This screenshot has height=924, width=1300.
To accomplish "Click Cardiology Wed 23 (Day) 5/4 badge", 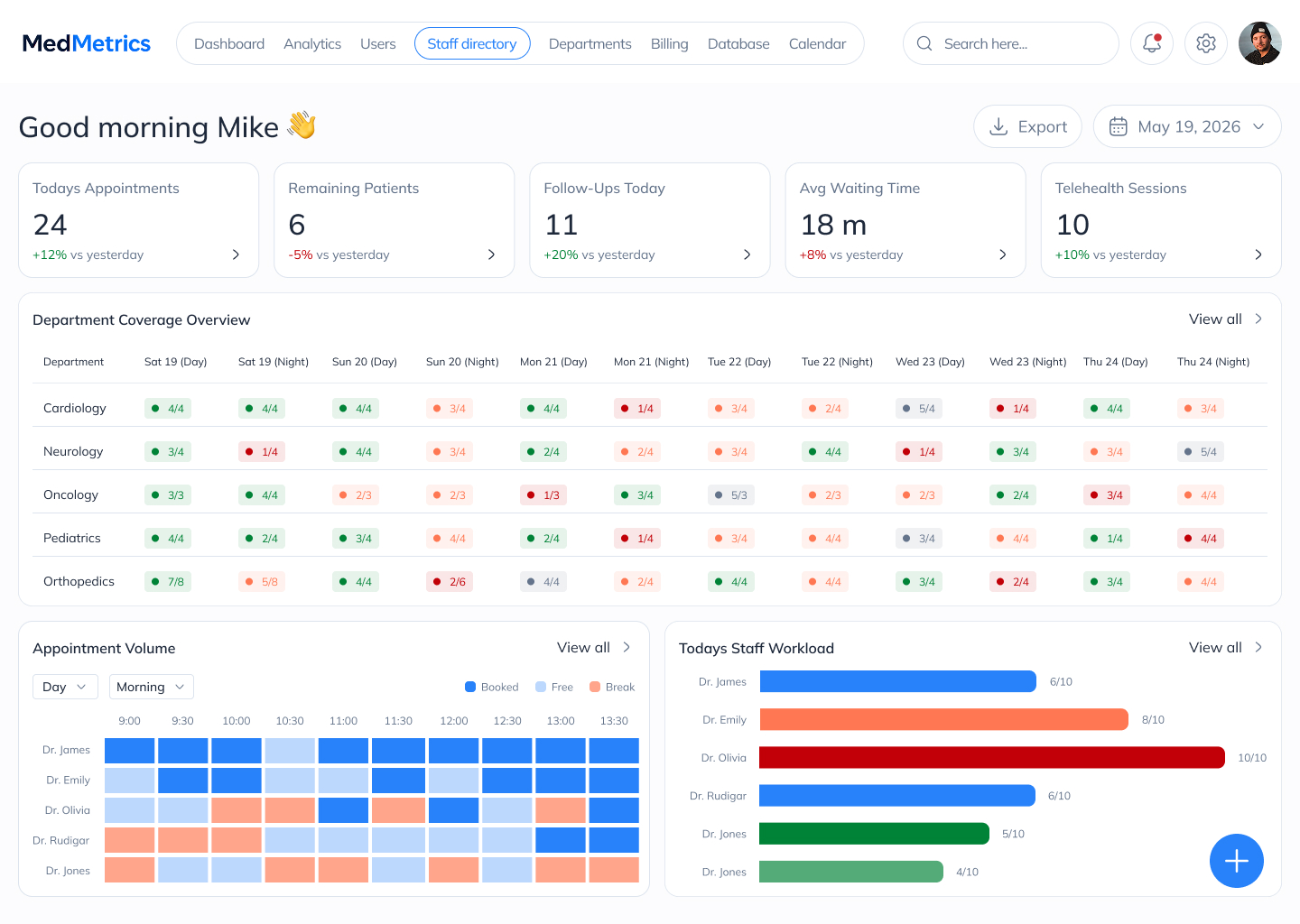I will (x=919, y=409).
